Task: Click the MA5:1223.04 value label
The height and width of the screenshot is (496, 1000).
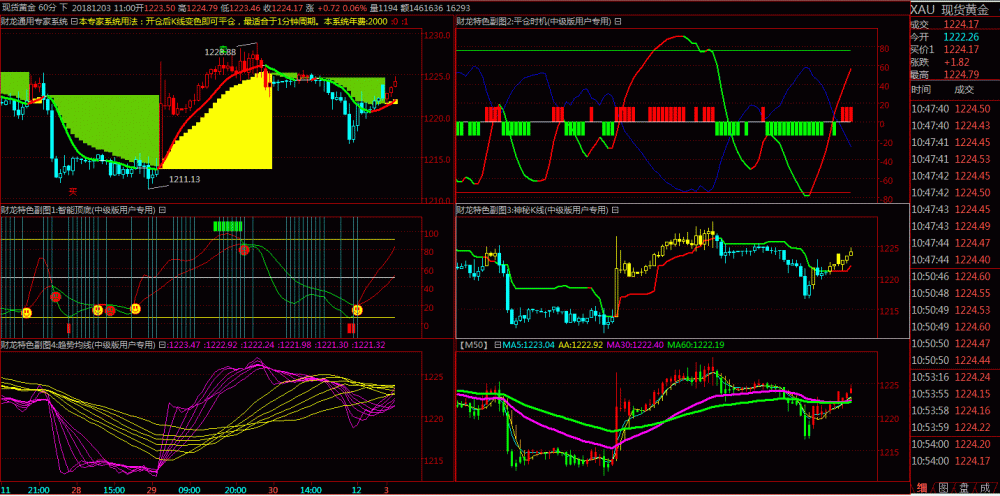Action: point(527,345)
